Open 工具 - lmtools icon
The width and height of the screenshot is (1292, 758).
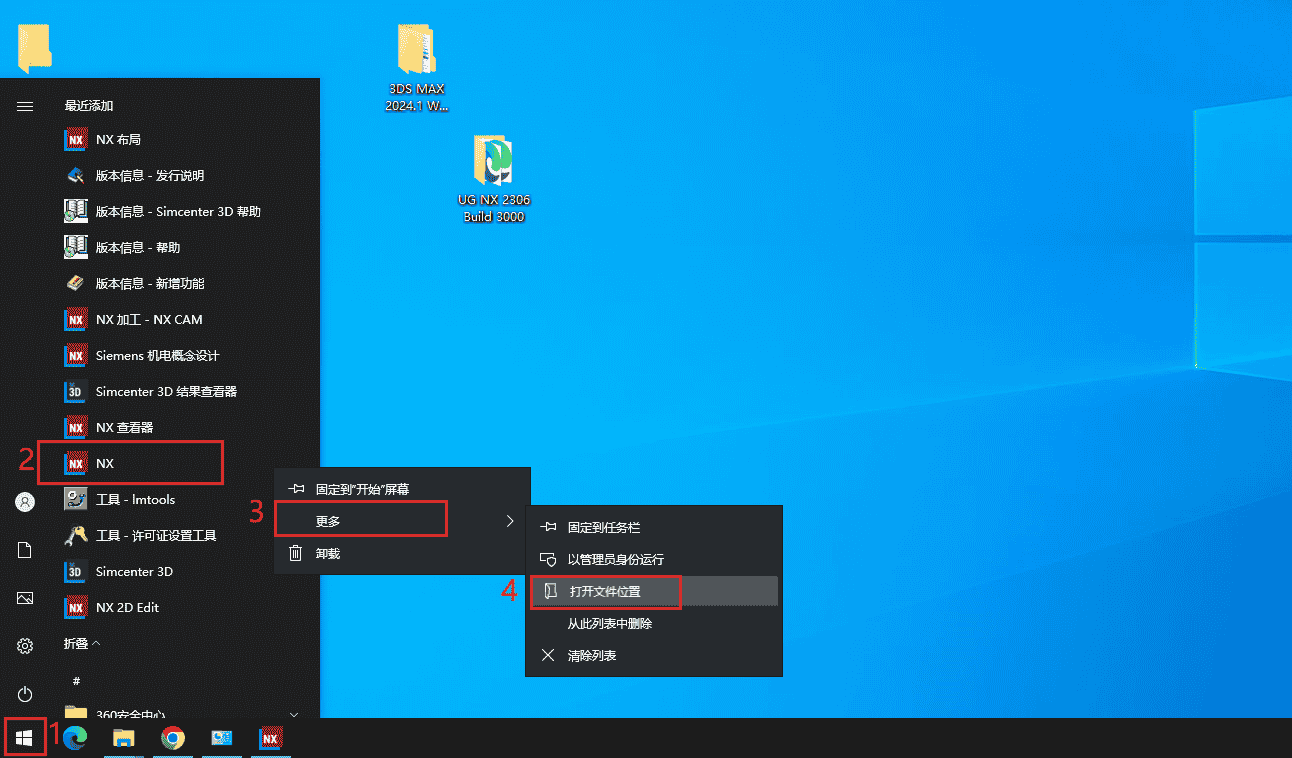76,500
